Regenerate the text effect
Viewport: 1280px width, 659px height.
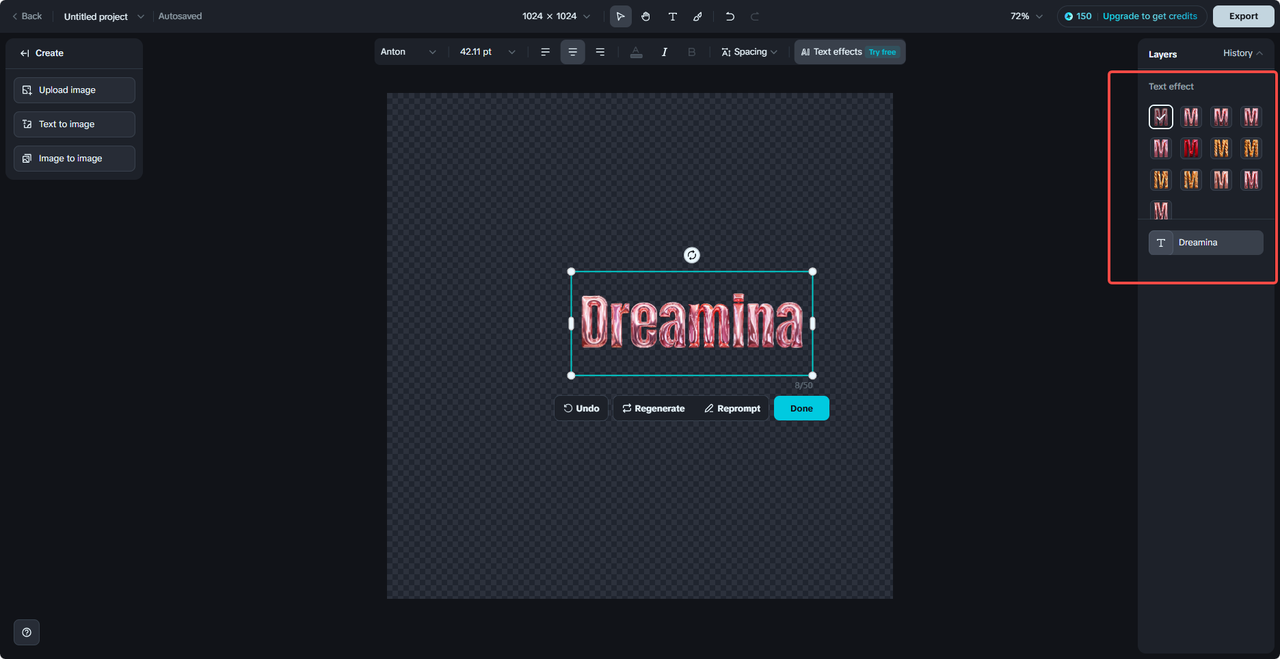[653, 408]
